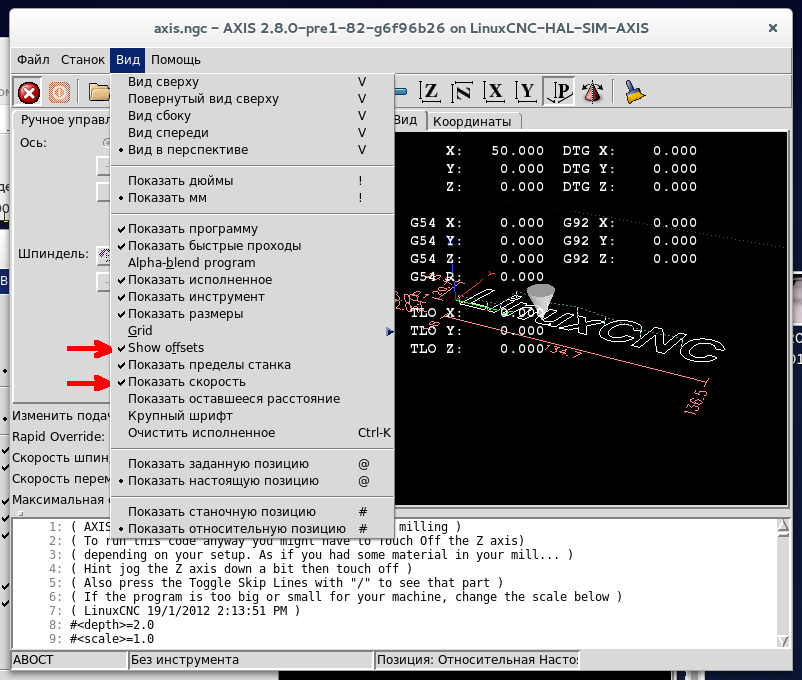Toggle 'Показать исполненное' option
This screenshot has width=802, height=680.
pyautogui.click(x=252, y=280)
